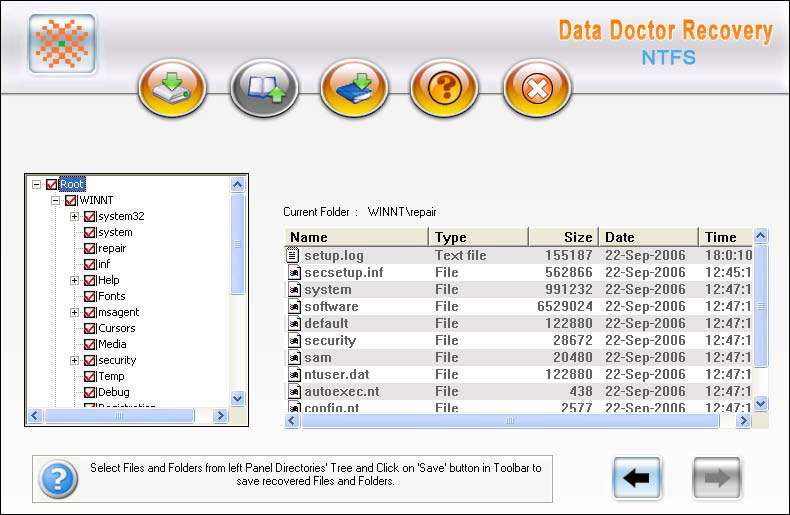Click the icon beside the system file row
790x515 pixels.
[x=294, y=290]
